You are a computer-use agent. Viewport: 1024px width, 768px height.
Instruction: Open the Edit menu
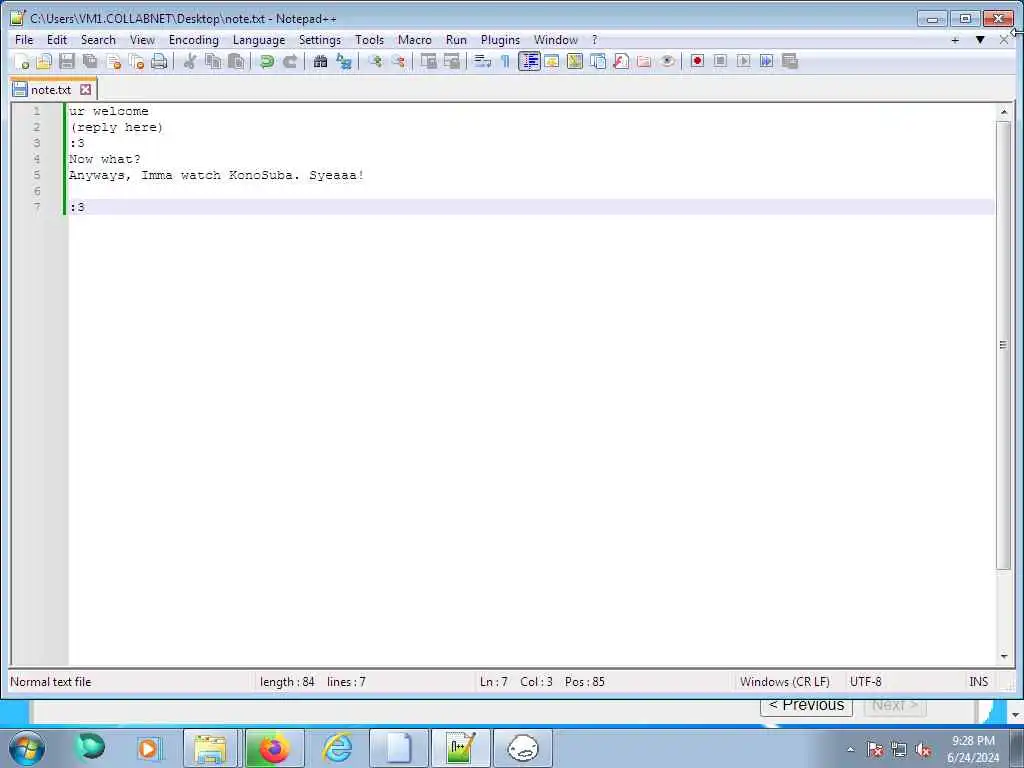[57, 40]
